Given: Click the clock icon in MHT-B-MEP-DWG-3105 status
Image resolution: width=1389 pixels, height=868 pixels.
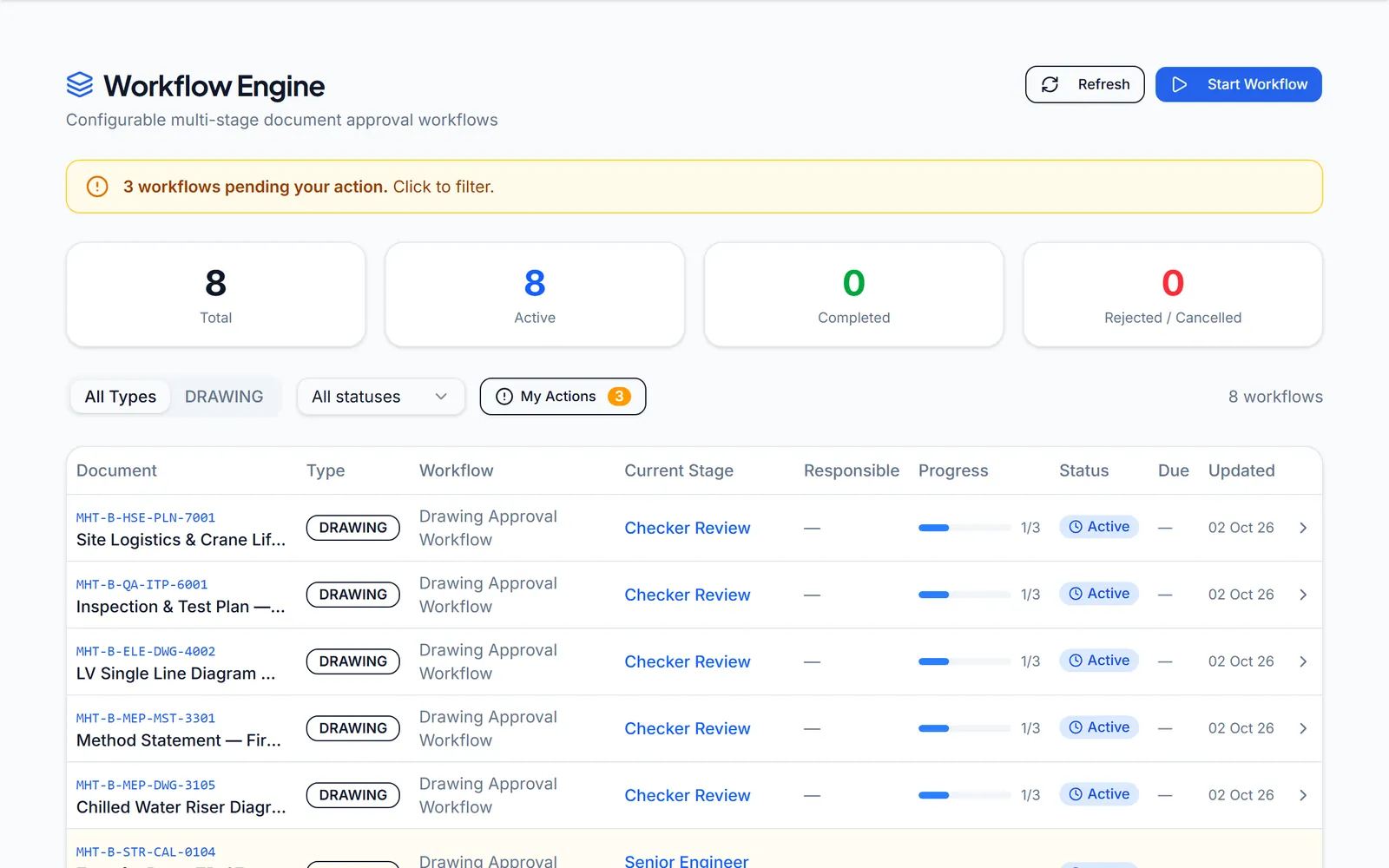Looking at the screenshot, I should pyautogui.click(x=1076, y=794).
